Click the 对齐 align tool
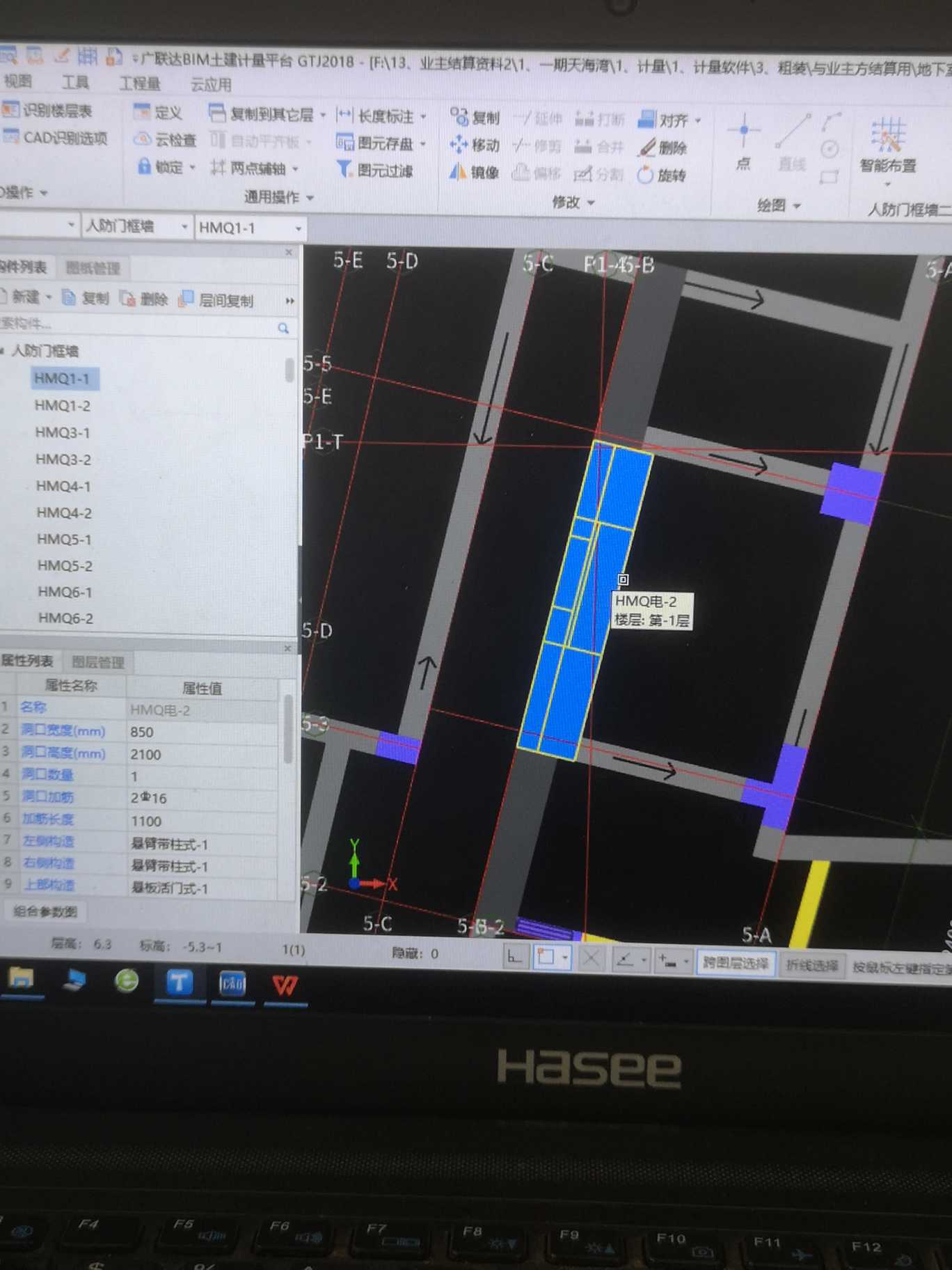 663,120
